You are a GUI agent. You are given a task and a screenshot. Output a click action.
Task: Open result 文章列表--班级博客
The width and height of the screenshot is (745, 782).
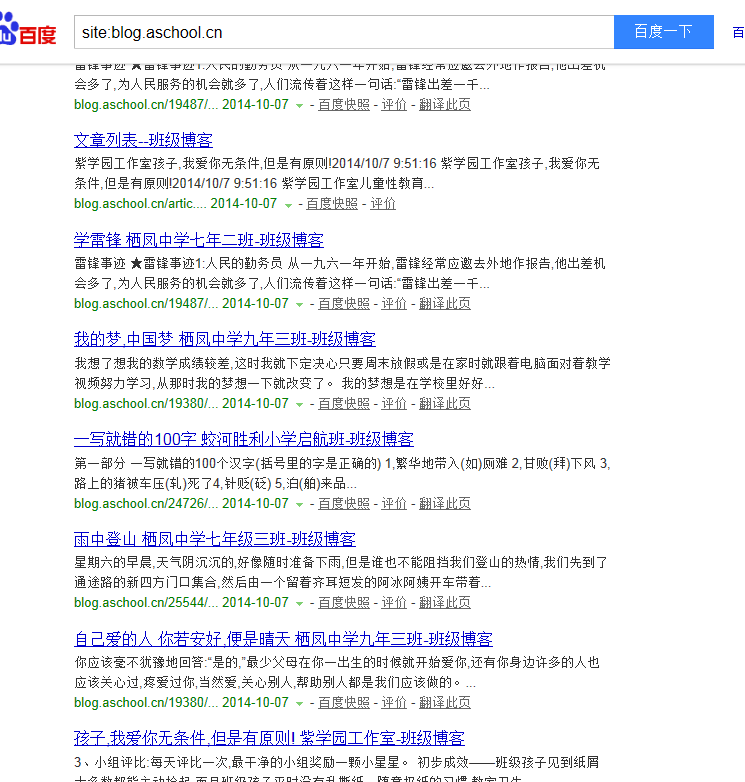[x=143, y=140]
